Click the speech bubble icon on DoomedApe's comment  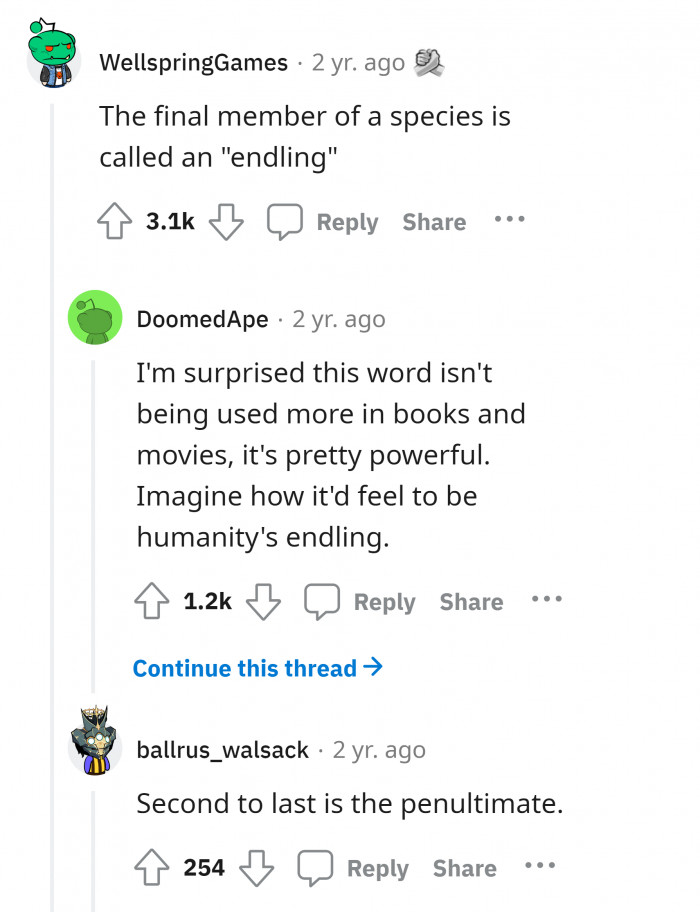pos(322,600)
